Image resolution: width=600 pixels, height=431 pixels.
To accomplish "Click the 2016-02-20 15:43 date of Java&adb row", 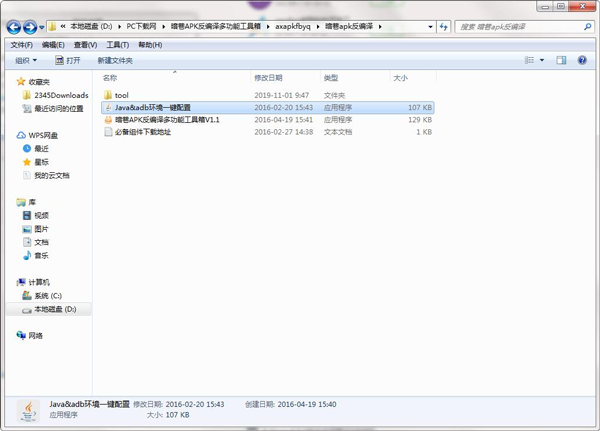I will 284,108.
